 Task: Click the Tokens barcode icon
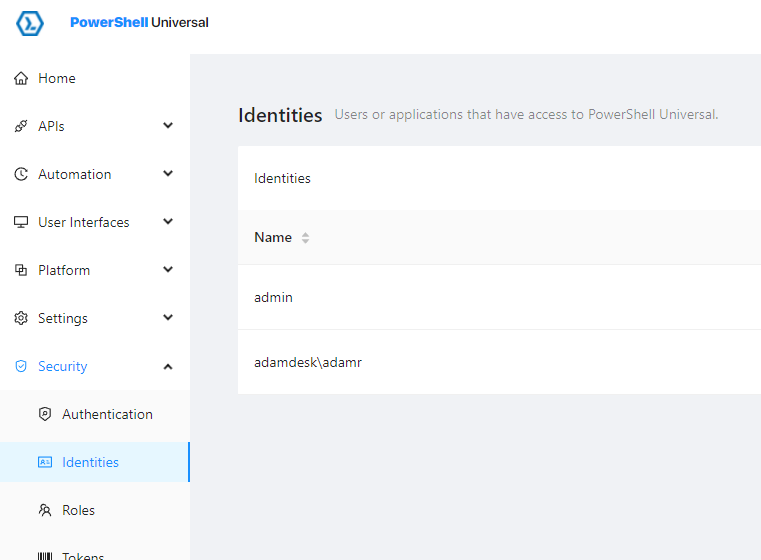pos(45,556)
